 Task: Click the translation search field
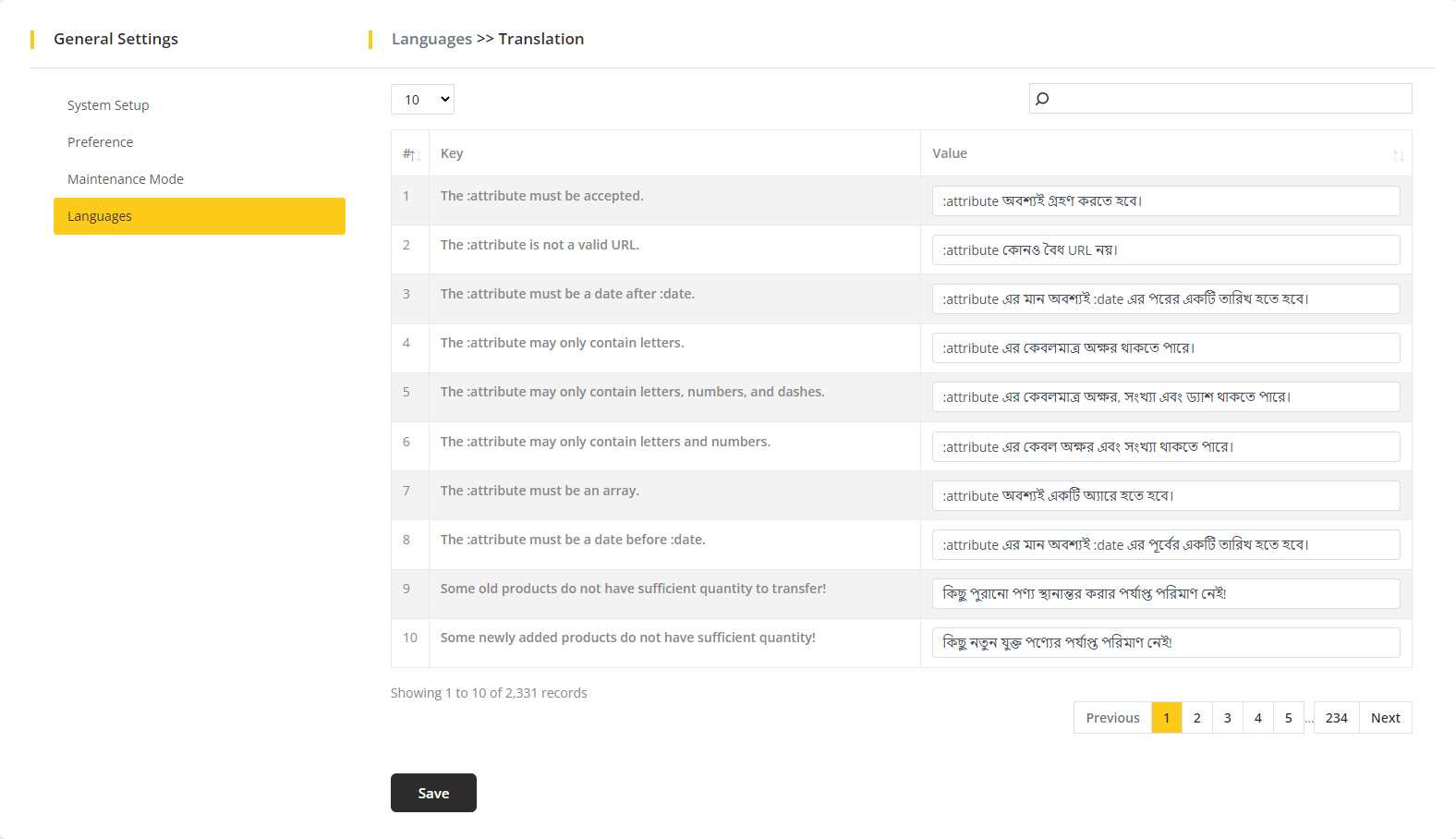point(1229,99)
